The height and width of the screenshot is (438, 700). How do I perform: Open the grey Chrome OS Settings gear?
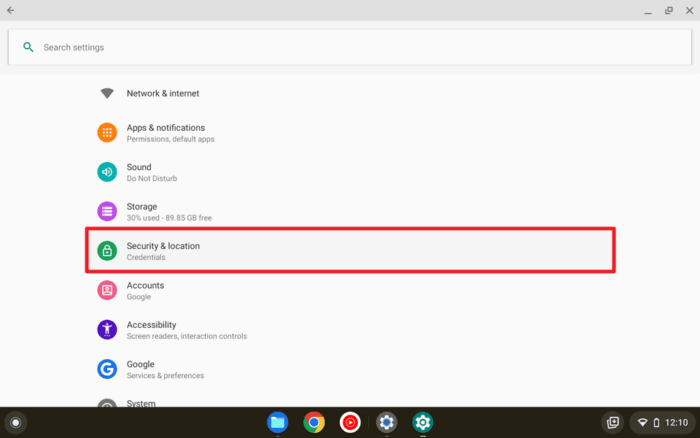387,422
